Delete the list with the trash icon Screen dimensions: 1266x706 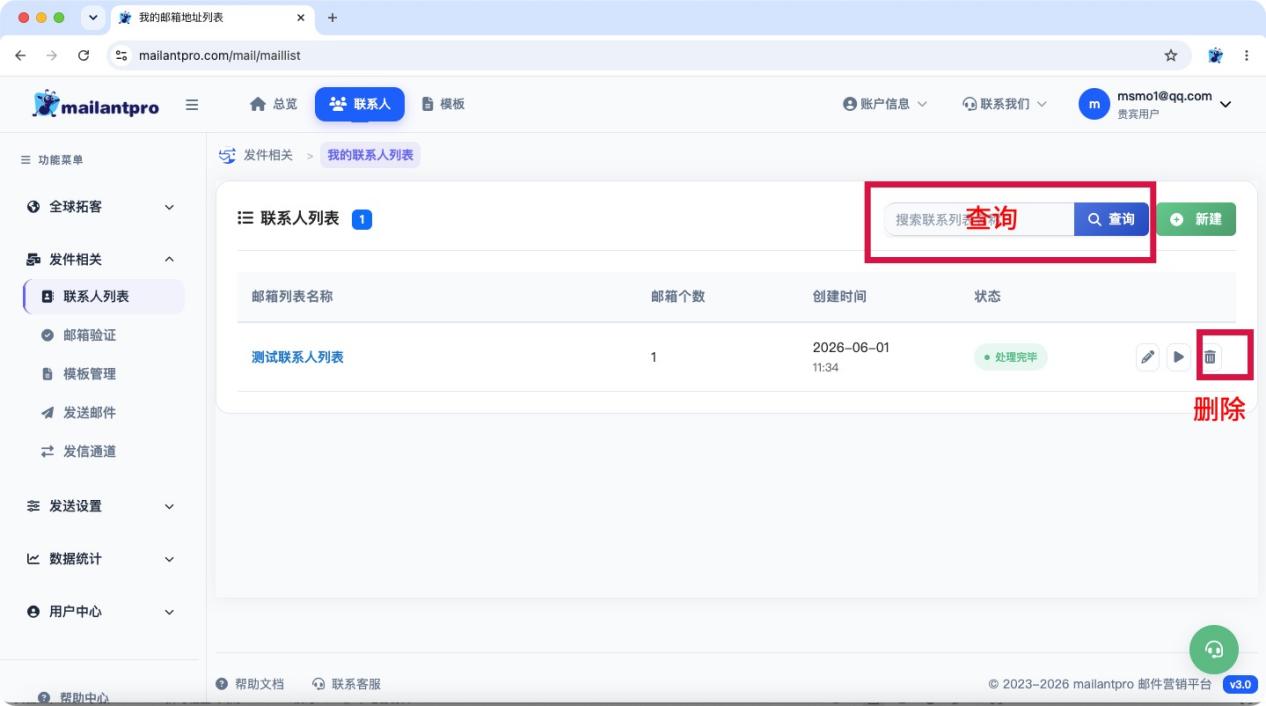click(1210, 357)
